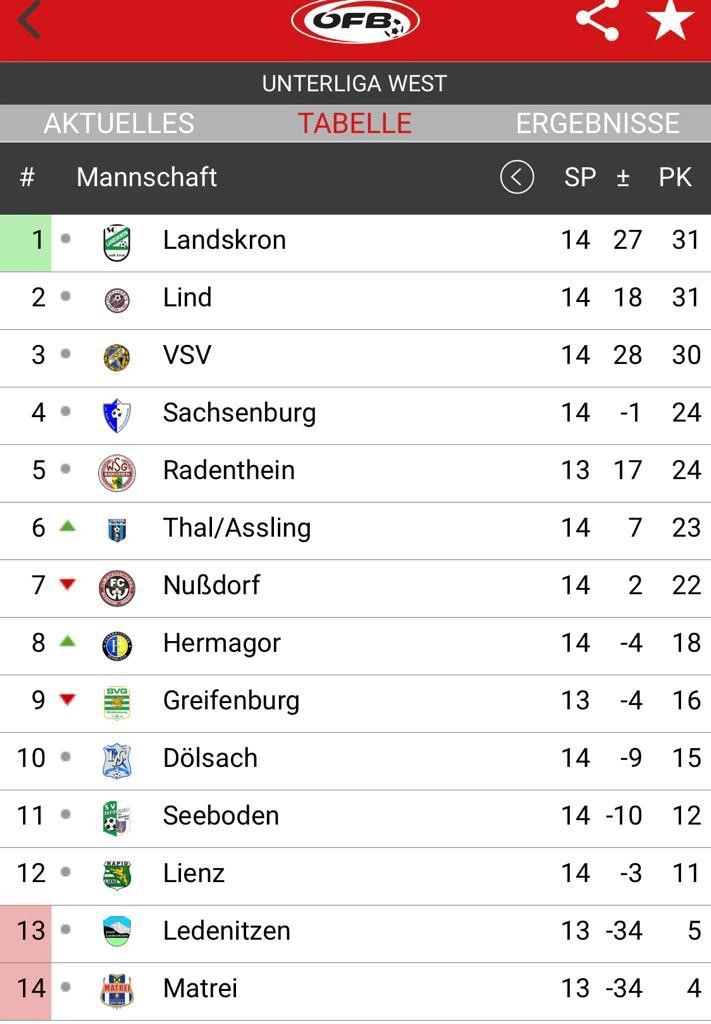Select the TABELLE tab
This screenshot has height=1024, width=711.
point(355,123)
